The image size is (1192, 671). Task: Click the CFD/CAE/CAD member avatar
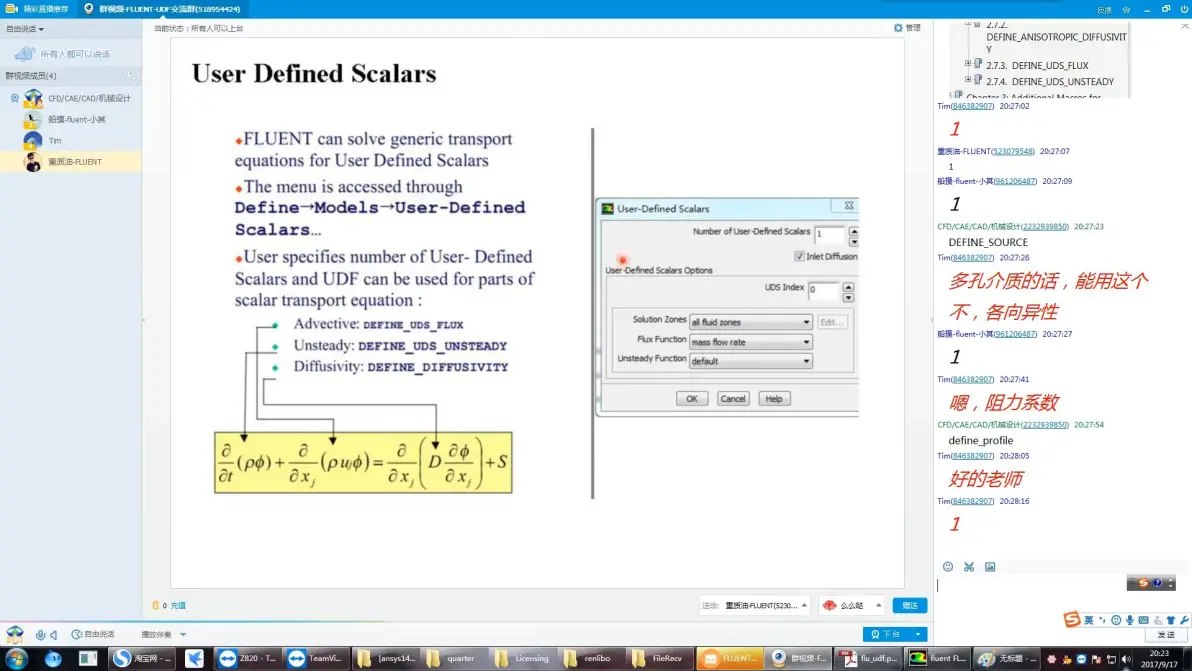click(33, 98)
